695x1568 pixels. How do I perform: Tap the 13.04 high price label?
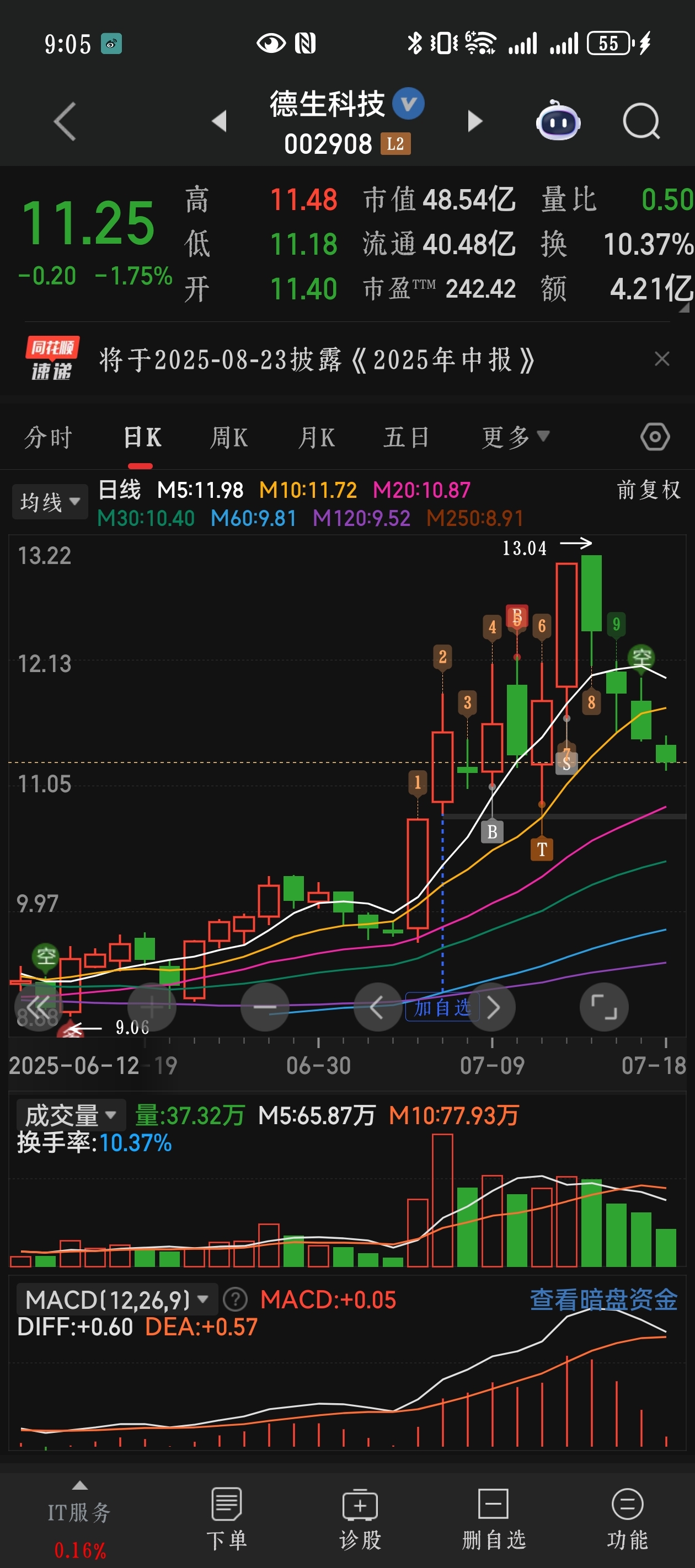click(x=525, y=549)
